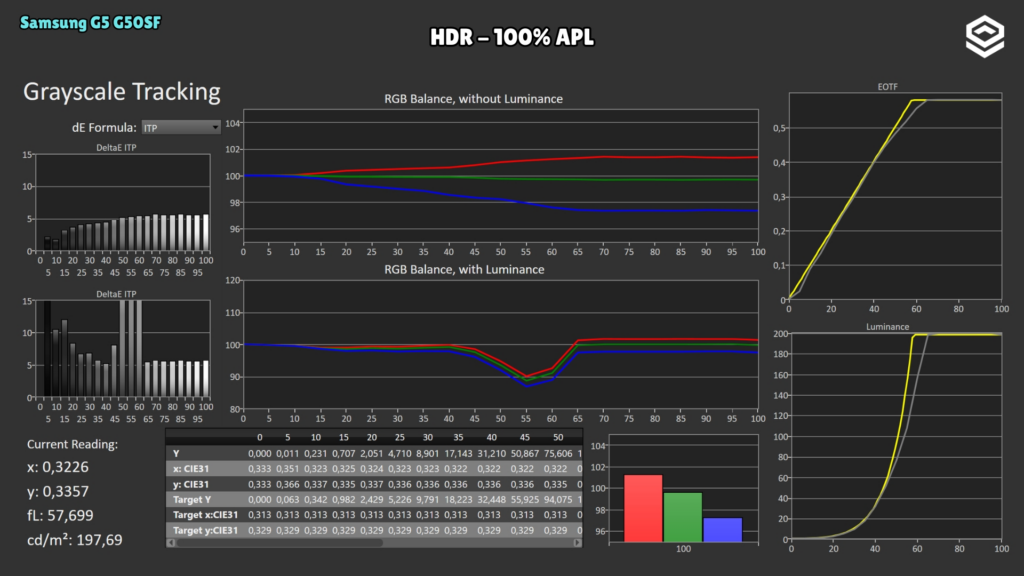Image resolution: width=1024 pixels, height=576 pixels.
Task: Click the Target Y value 32,448
Action: point(491,500)
